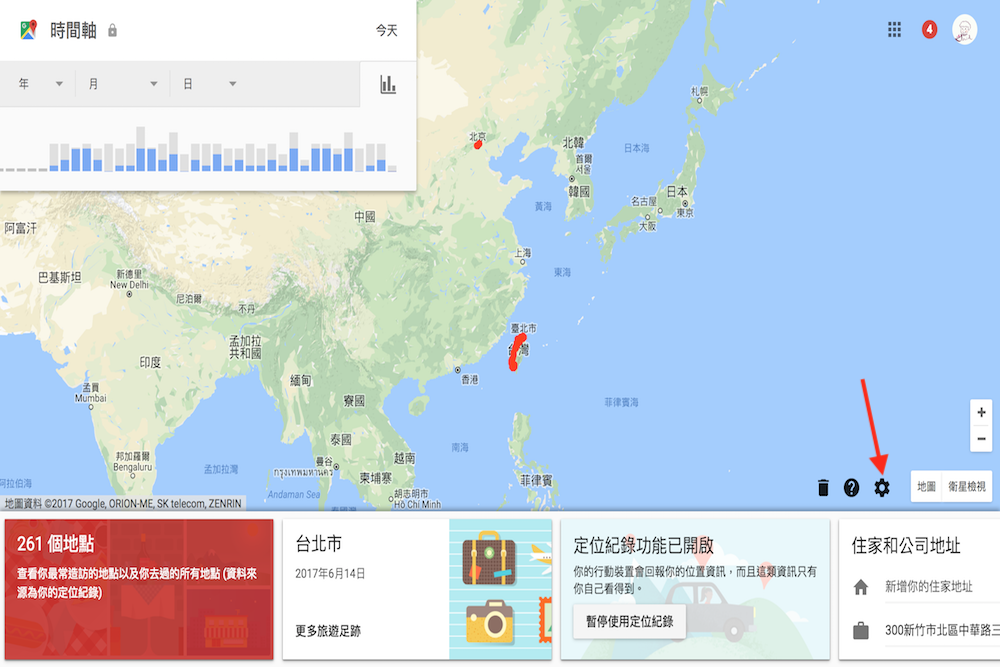Toggle the bar chart icon
The image size is (1000, 667).
pos(388,84)
